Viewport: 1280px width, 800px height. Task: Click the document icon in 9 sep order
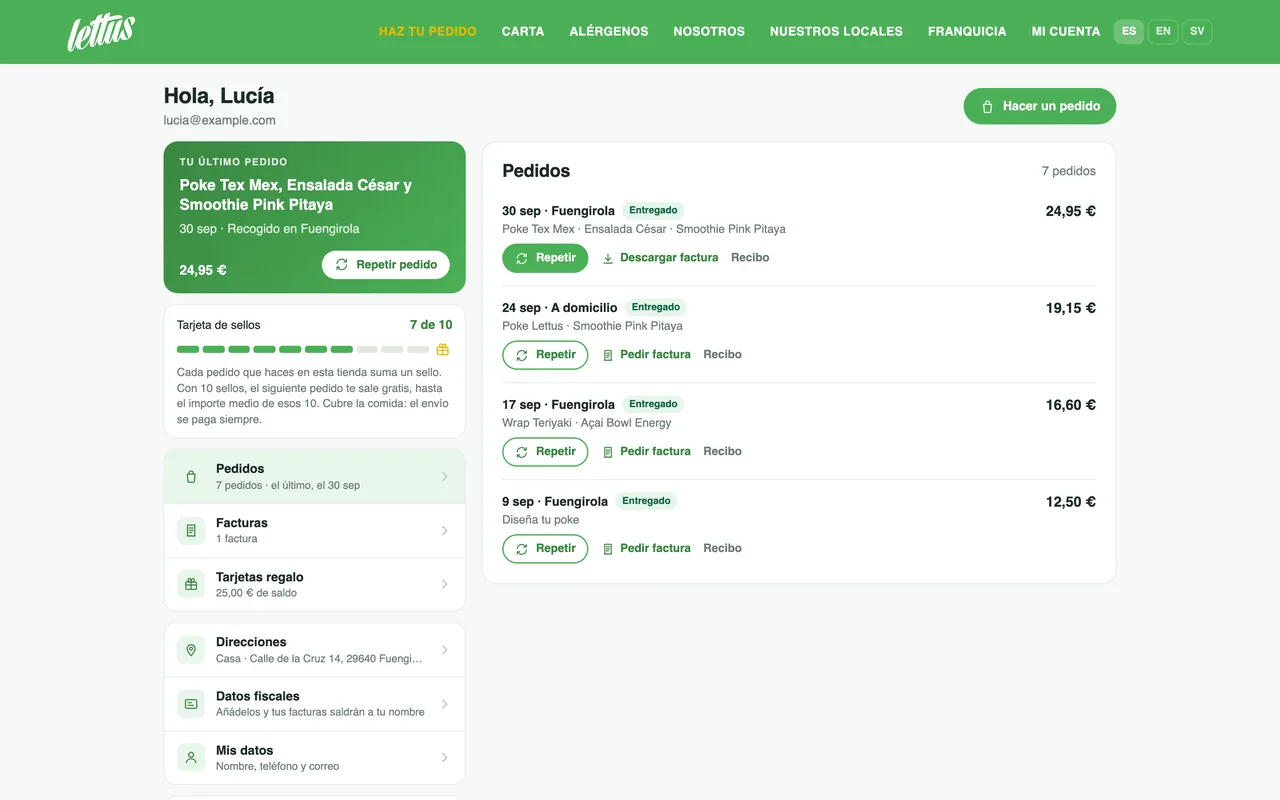[x=608, y=549]
